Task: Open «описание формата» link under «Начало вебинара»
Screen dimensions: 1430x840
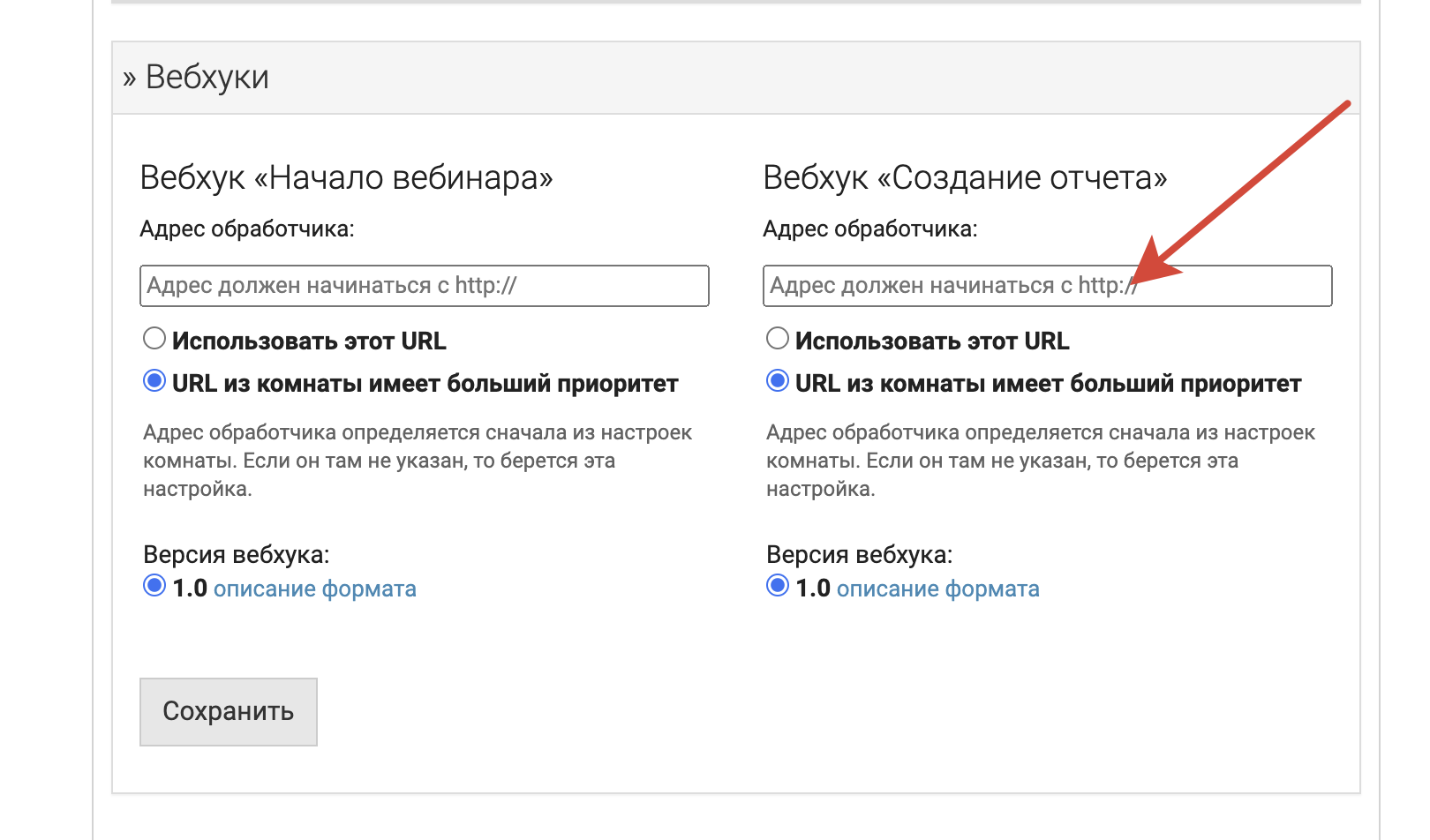Action: [x=314, y=589]
